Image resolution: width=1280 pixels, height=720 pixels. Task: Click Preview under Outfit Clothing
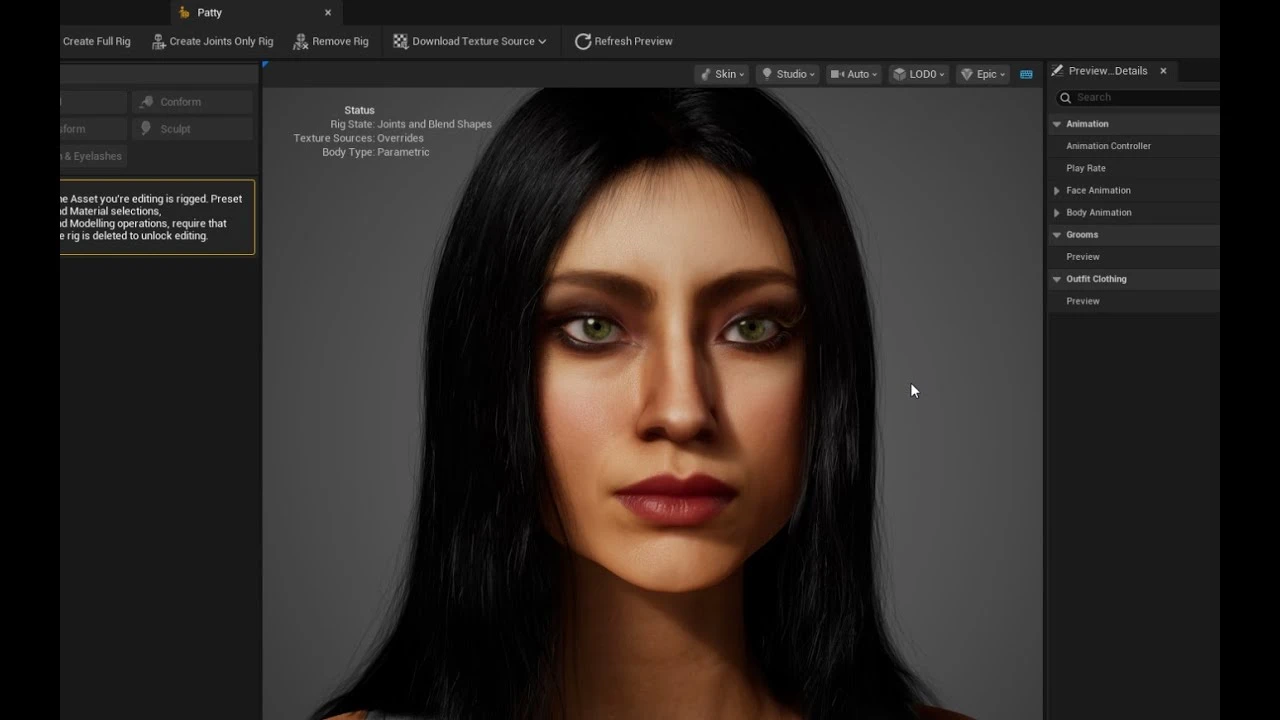(x=1082, y=300)
